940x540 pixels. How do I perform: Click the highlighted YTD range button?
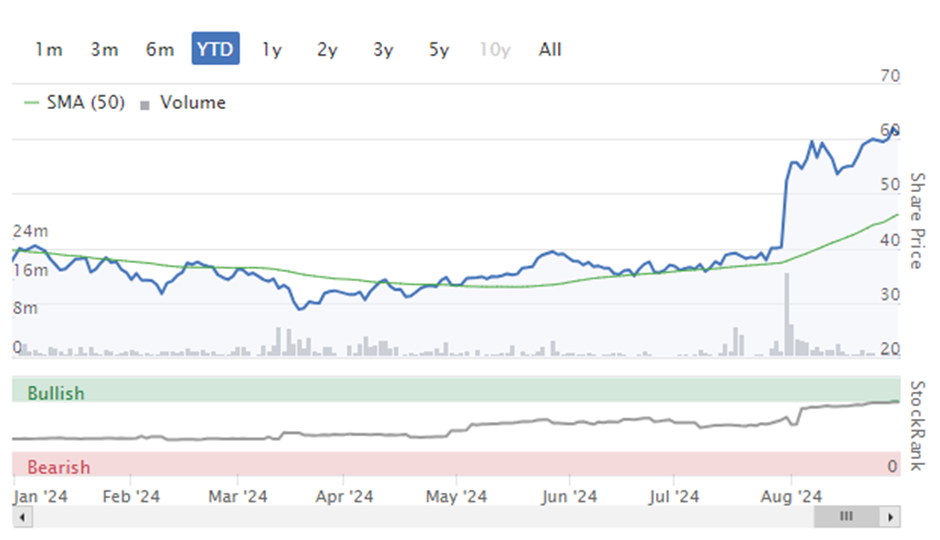point(215,49)
